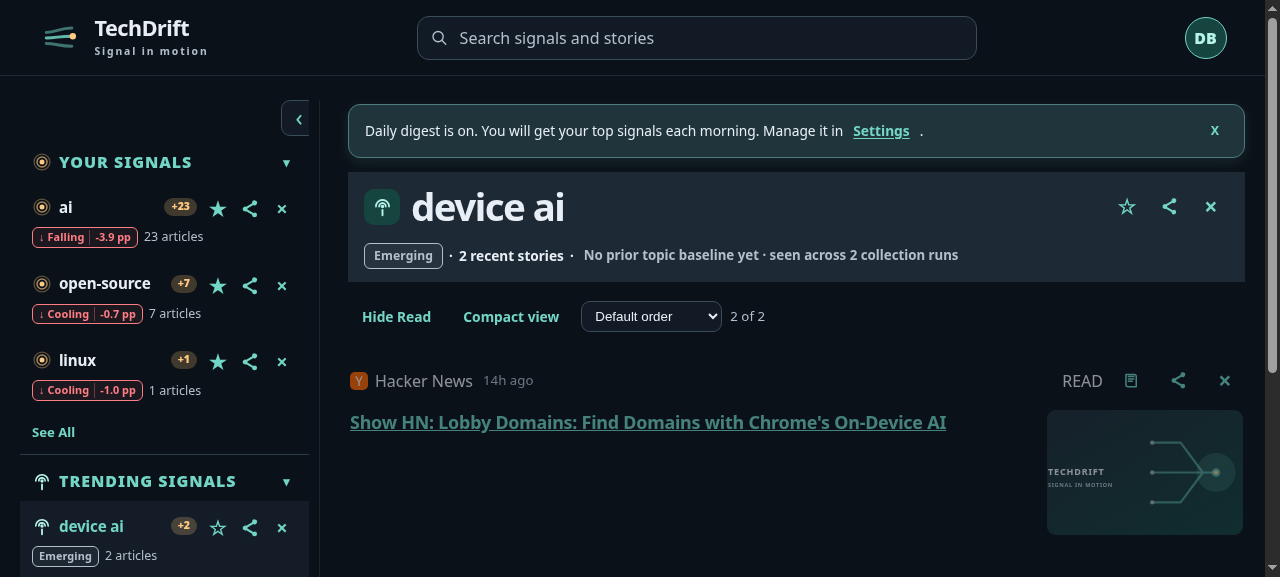Image resolution: width=1280 pixels, height=577 pixels.
Task: Toggle the READ status on the story
Action: pos(1082,381)
